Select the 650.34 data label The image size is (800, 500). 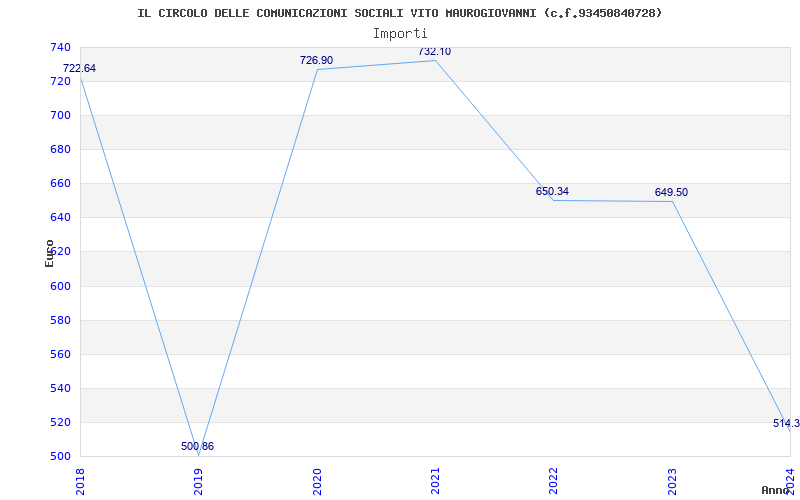pyautogui.click(x=552, y=191)
